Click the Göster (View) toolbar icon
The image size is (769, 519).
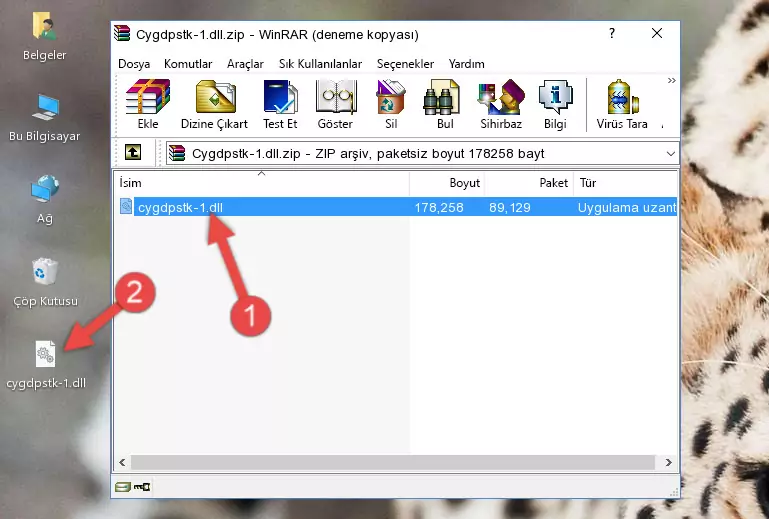335,104
